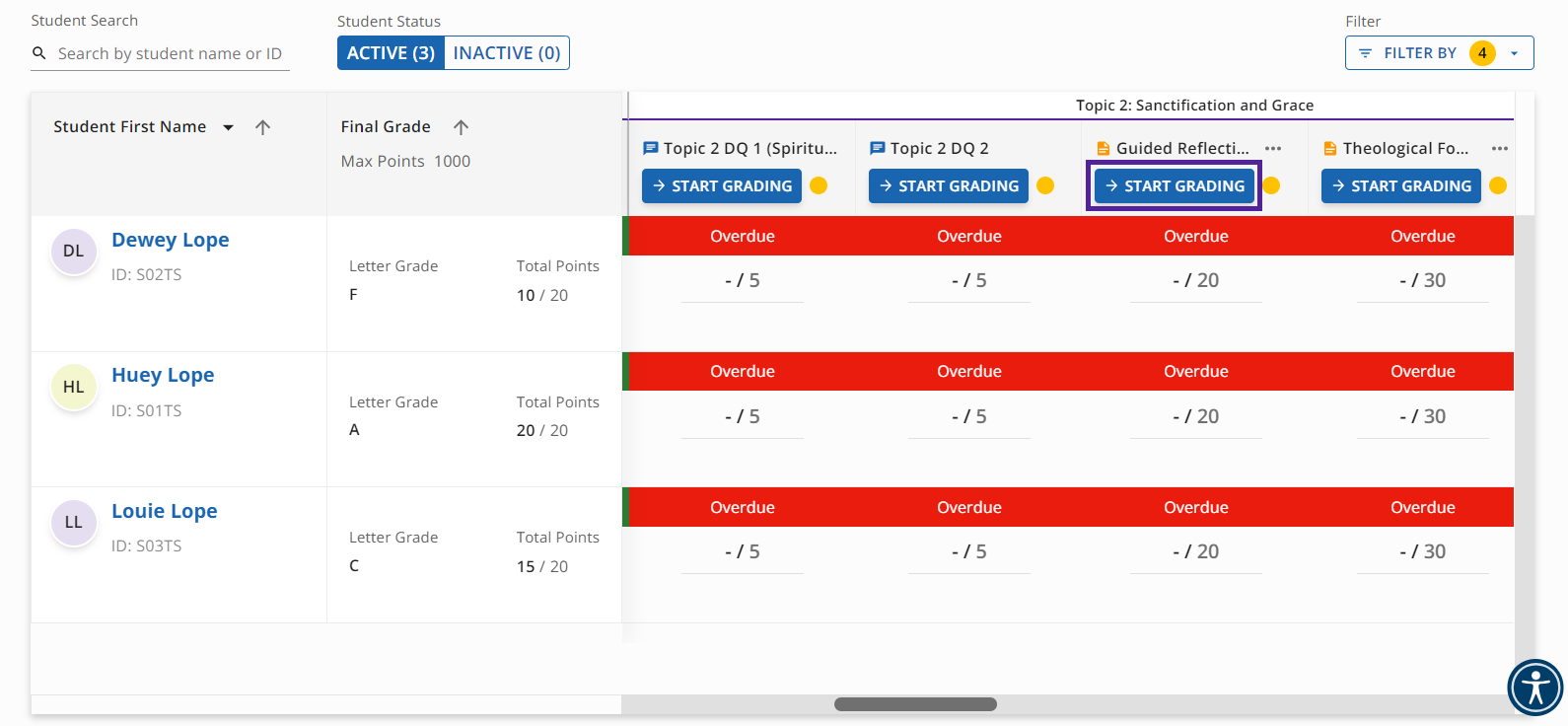Open Louie Lope student profile link

[x=165, y=511]
